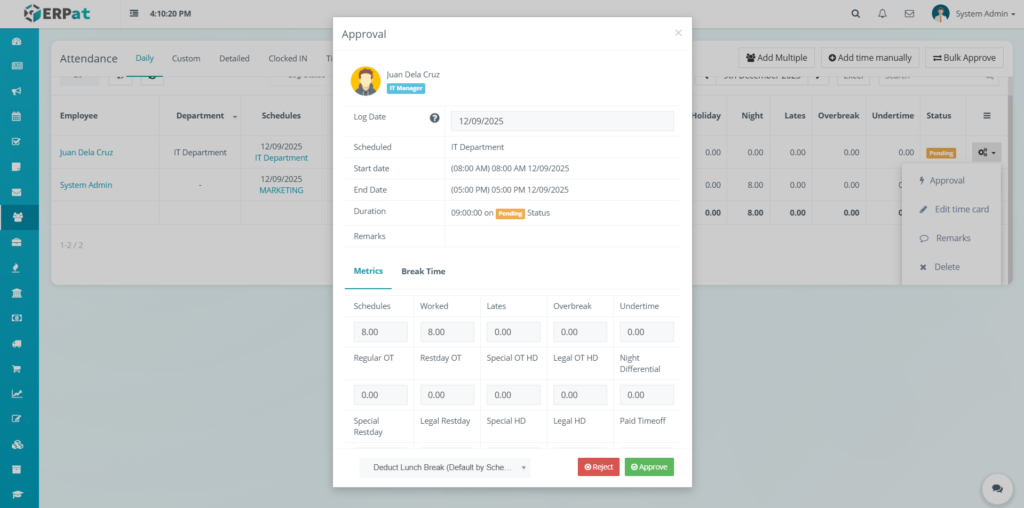This screenshot has height=508, width=1024.
Task: Open the check-square tasks sidebar icon
Action: (x=17, y=141)
